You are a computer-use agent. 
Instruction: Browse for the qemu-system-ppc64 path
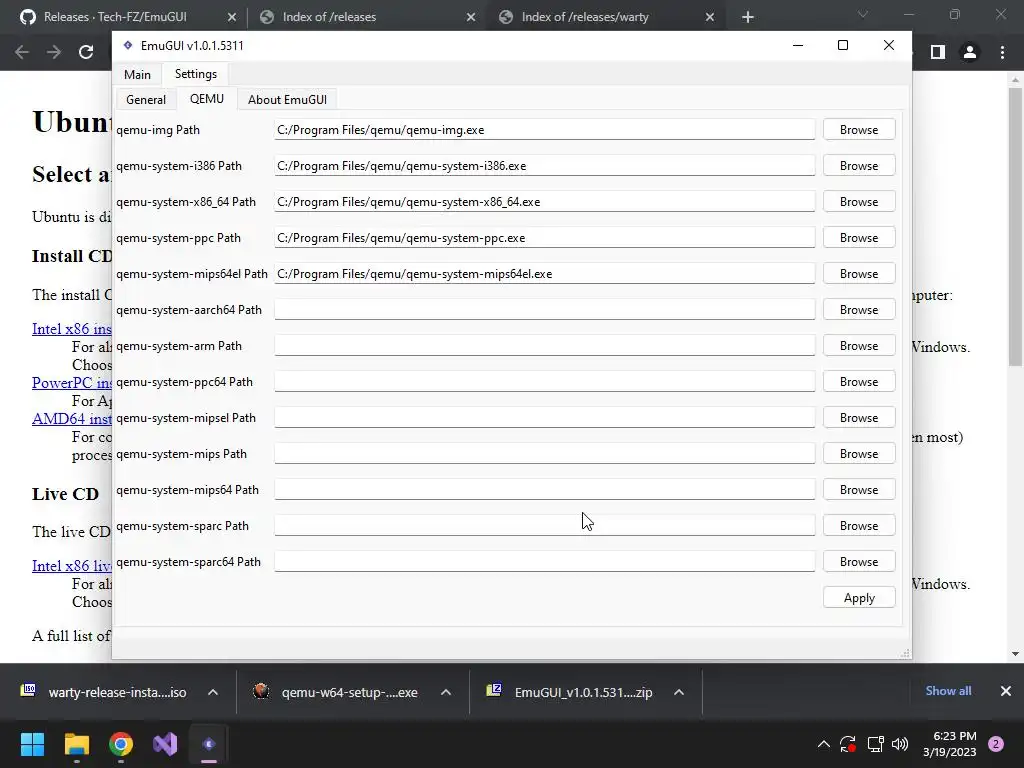[x=859, y=381]
